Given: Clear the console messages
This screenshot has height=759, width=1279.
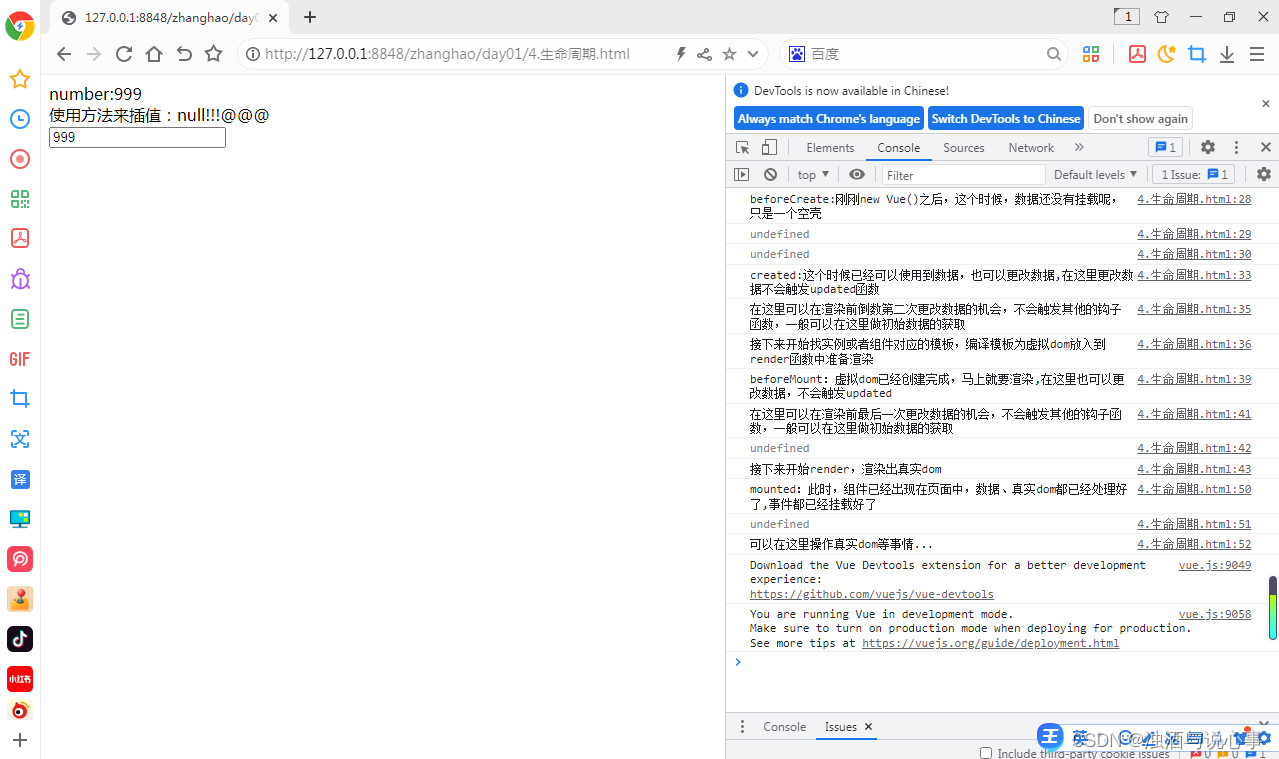Looking at the screenshot, I should [770, 174].
